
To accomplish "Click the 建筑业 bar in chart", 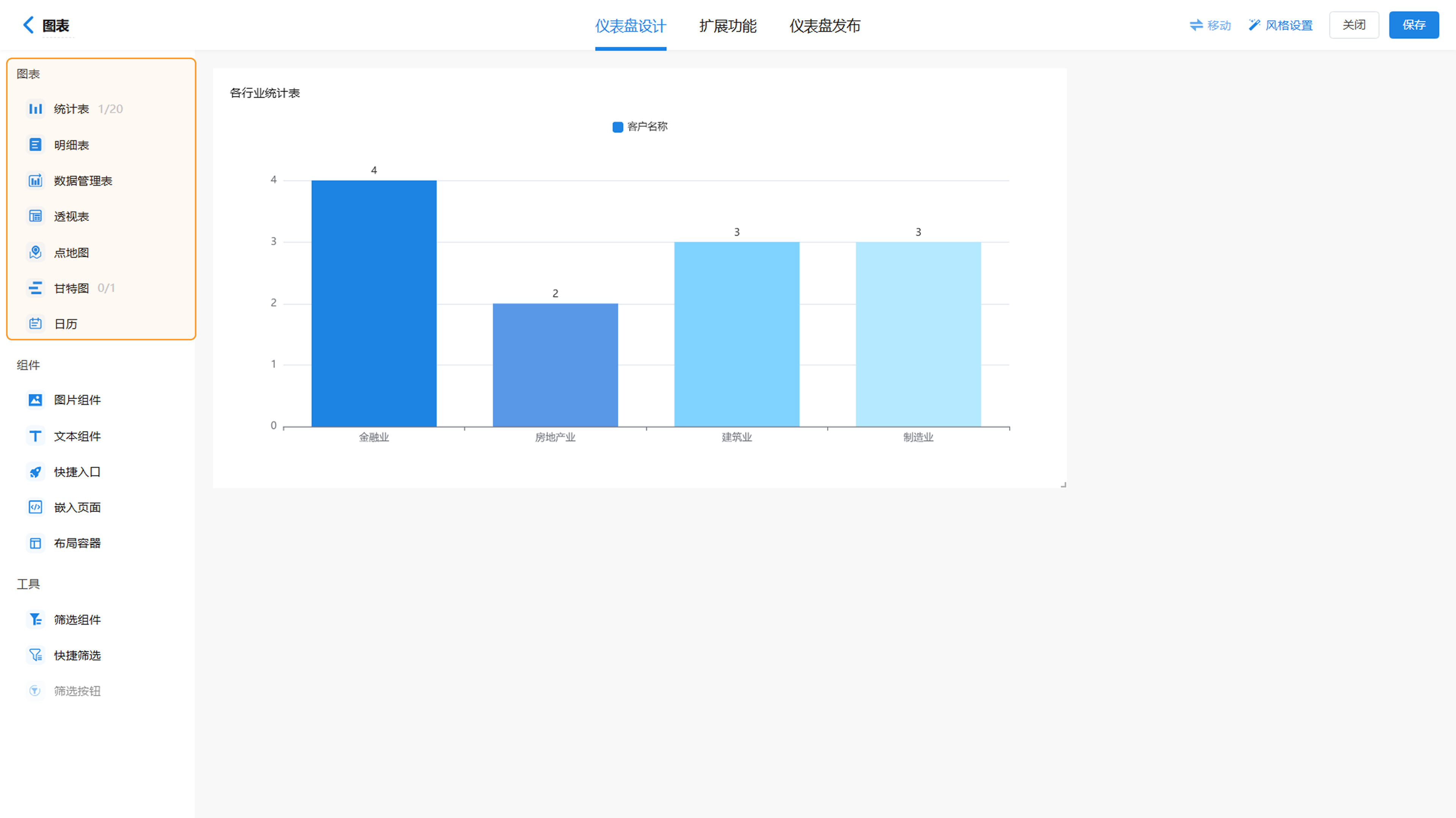I will pyautogui.click(x=736, y=334).
